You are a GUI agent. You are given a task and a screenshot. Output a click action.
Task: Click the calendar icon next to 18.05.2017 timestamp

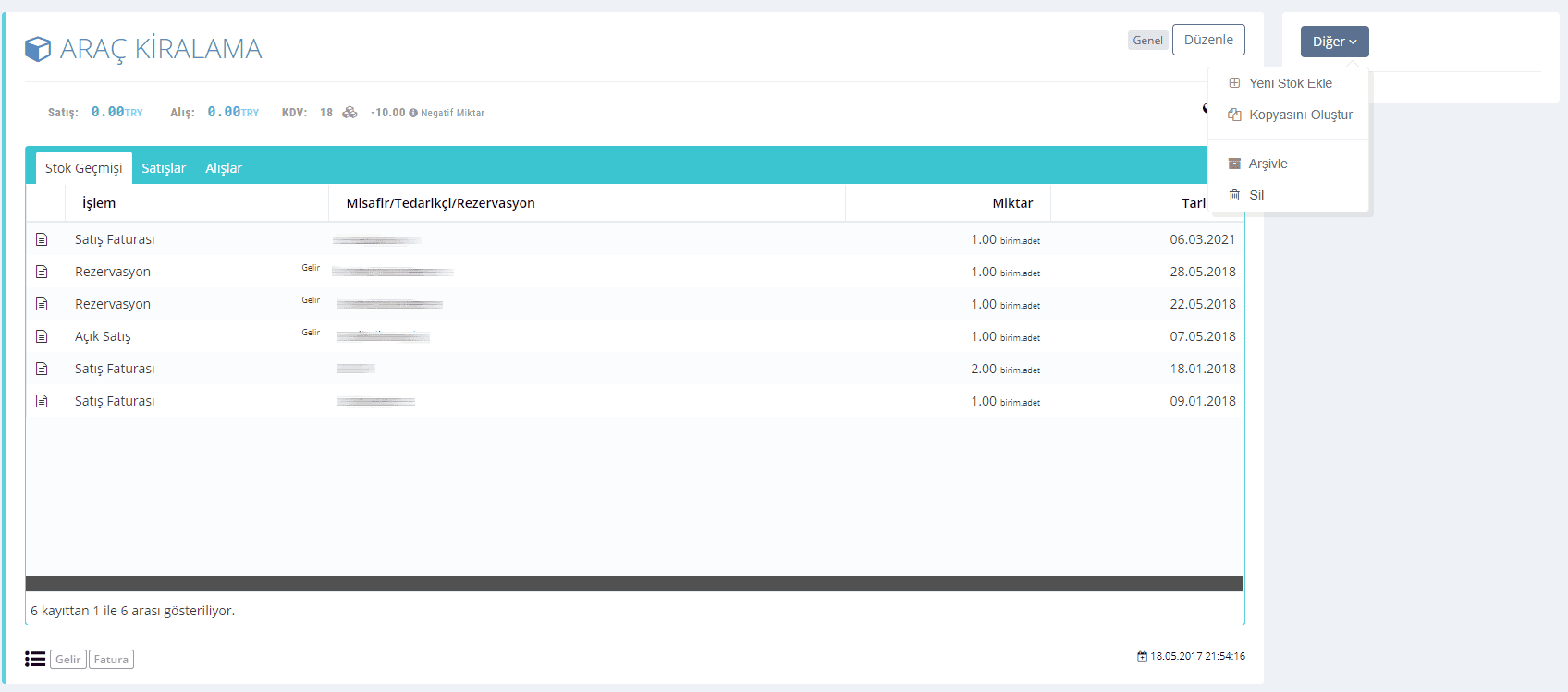click(x=1142, y=656)
